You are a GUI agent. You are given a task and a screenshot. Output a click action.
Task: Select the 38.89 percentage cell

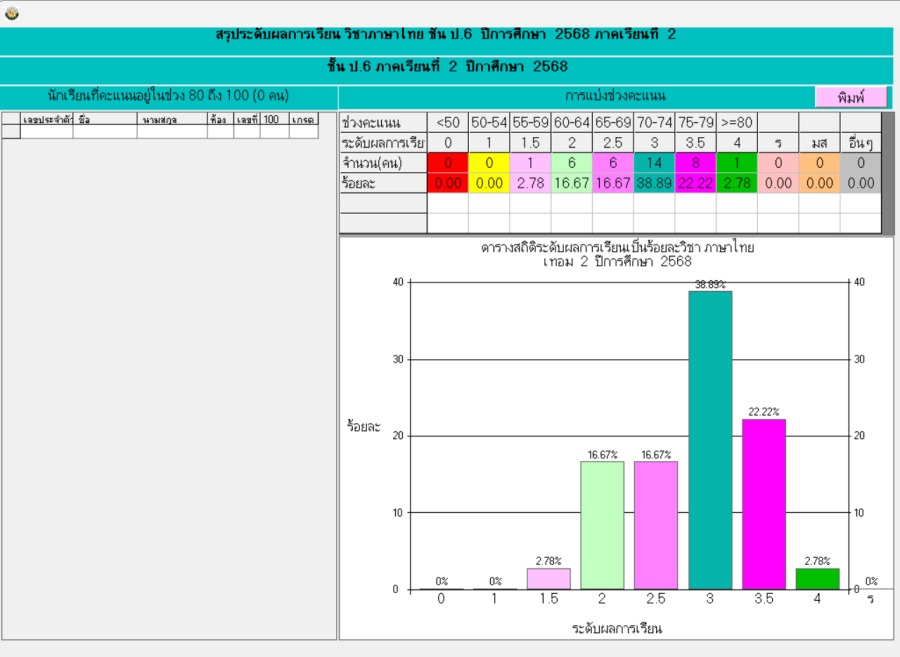coord(654,183)
